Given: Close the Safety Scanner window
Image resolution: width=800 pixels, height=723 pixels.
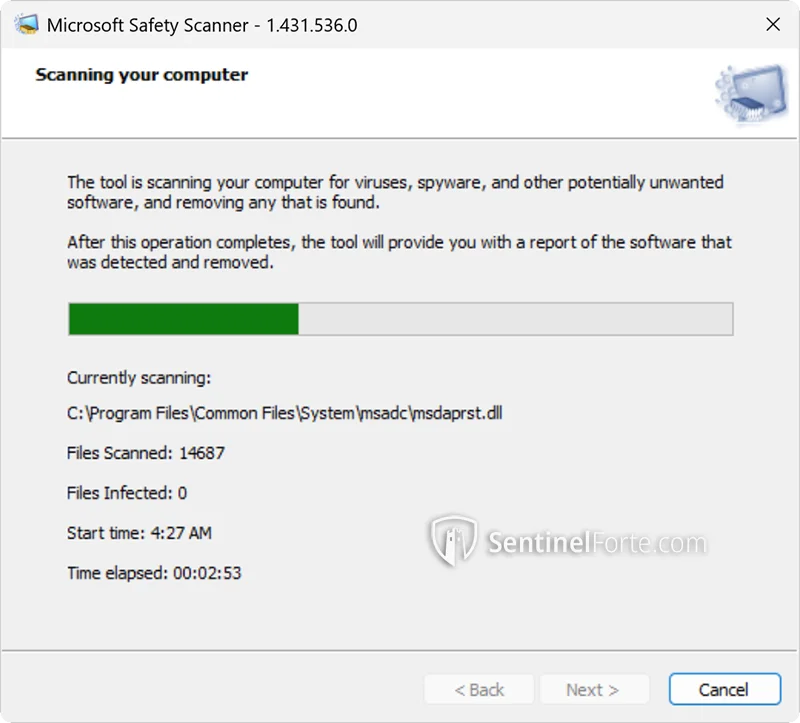Looking at the screenshot, I should pos(773,24).
